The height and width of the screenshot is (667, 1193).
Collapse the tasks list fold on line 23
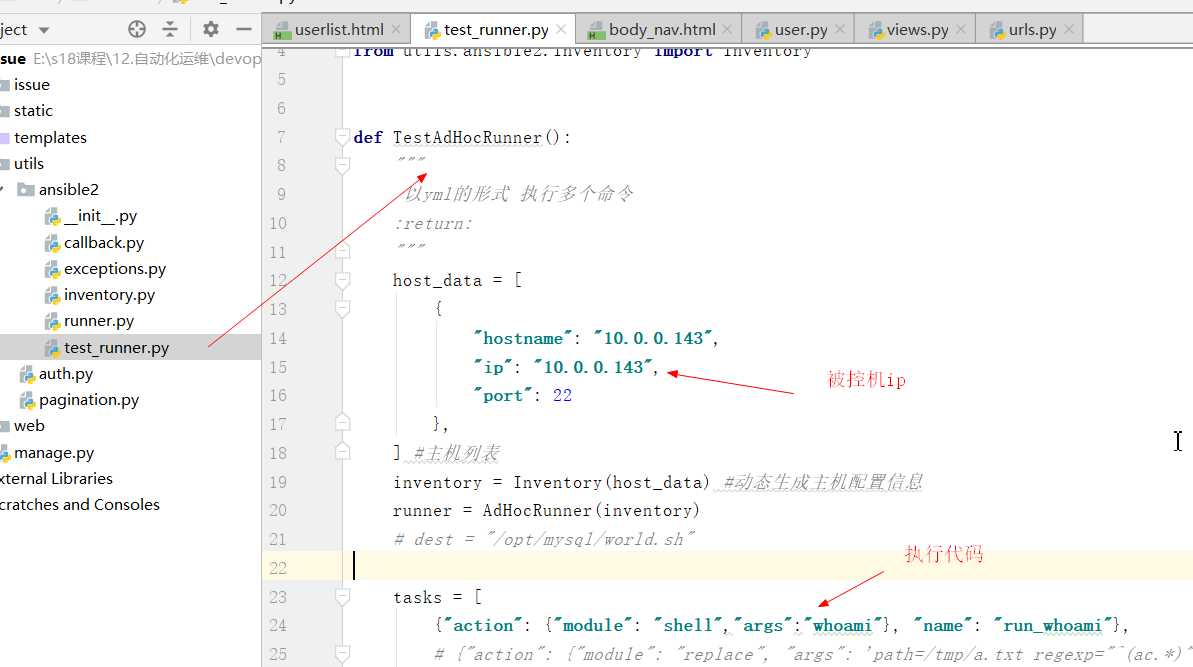(342, 597)
